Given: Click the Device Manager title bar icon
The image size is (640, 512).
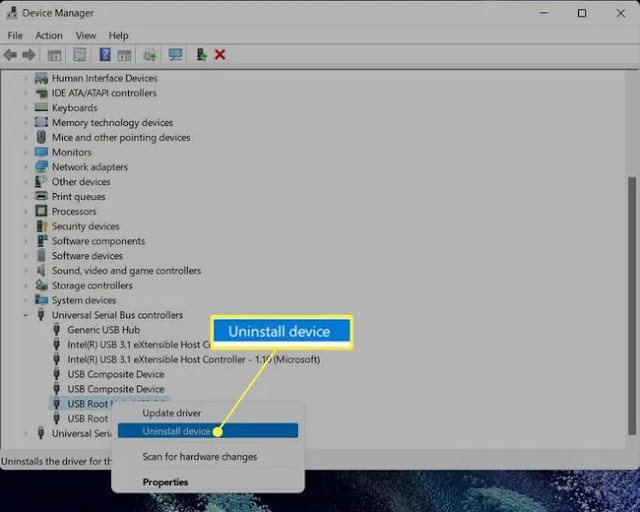Looking at the screenshot, I should click(x=12, y=13).
